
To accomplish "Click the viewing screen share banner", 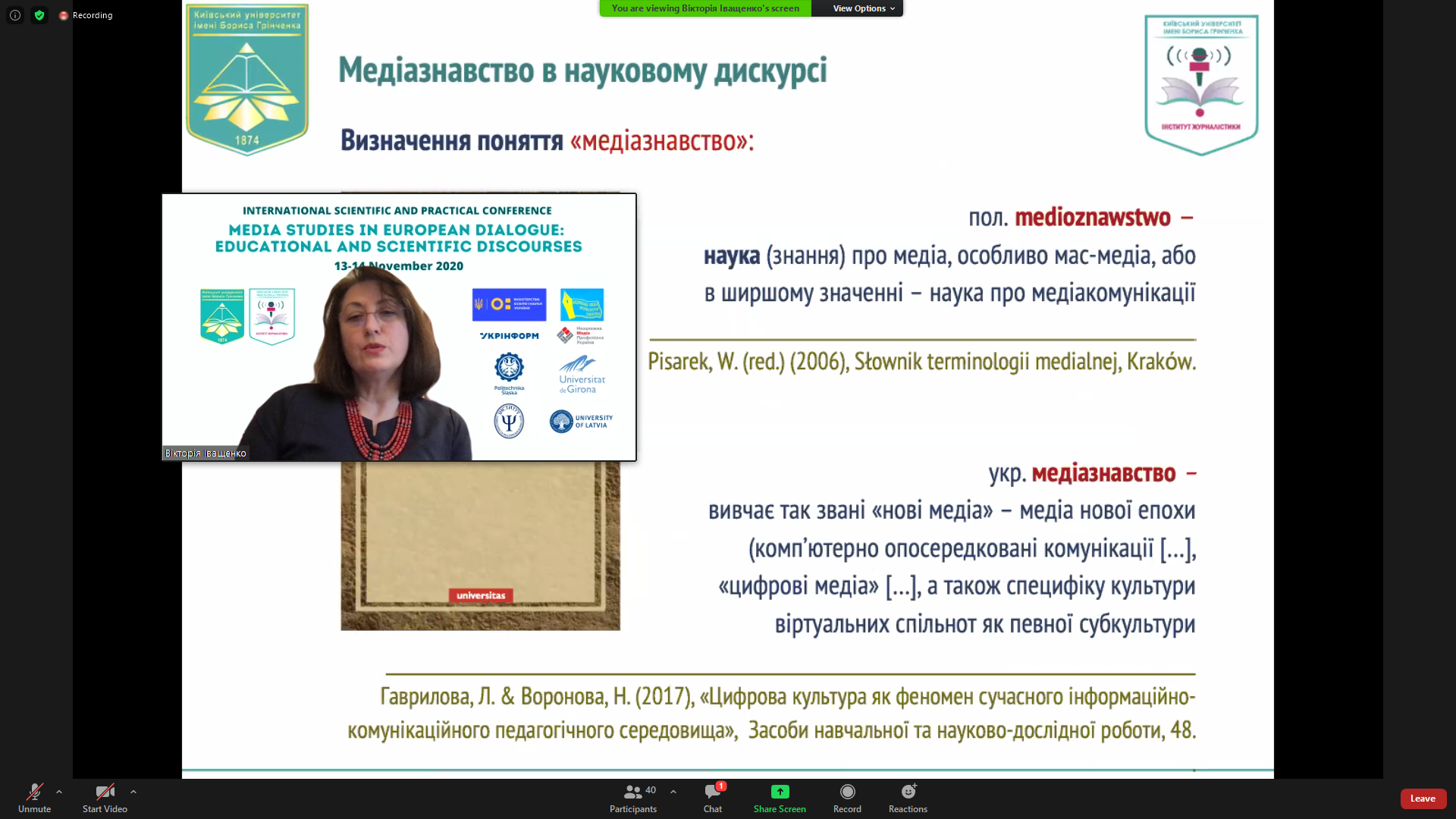I will click(x=705, y=8).
